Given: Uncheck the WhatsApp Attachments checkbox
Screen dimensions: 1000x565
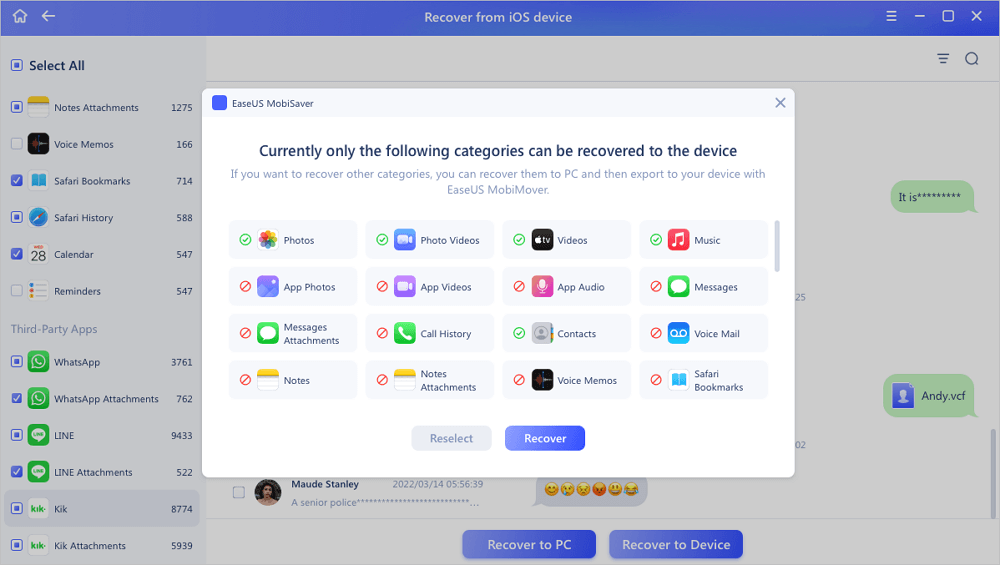Looking at the screenshot, I should (x=17, y=399).
